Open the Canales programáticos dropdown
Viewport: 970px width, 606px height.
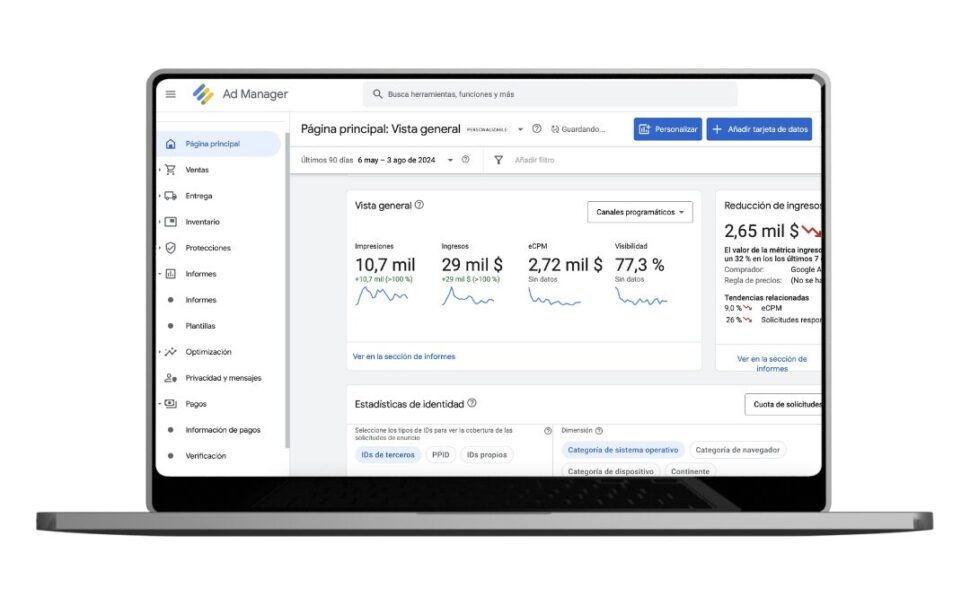[641, 212]
